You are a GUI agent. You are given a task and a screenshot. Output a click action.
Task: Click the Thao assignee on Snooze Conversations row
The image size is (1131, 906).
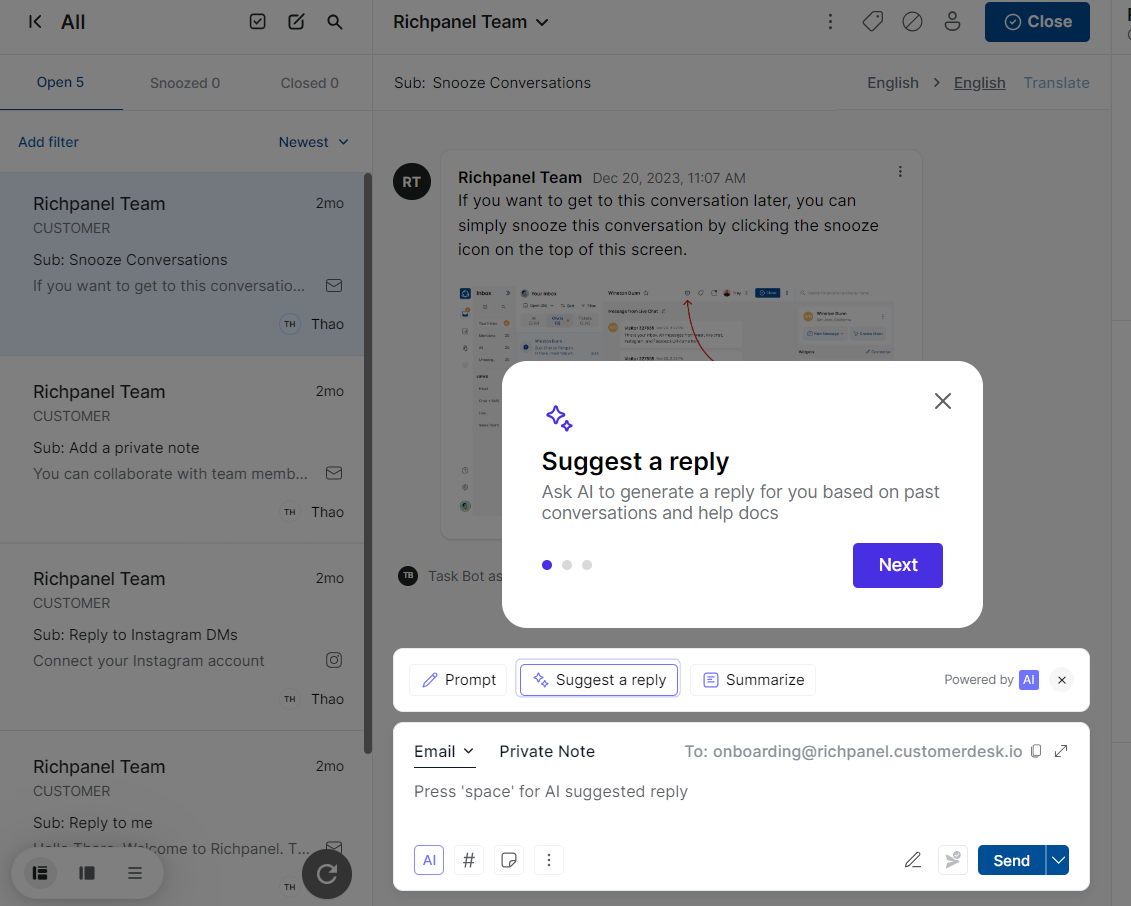tap(312, 324)
